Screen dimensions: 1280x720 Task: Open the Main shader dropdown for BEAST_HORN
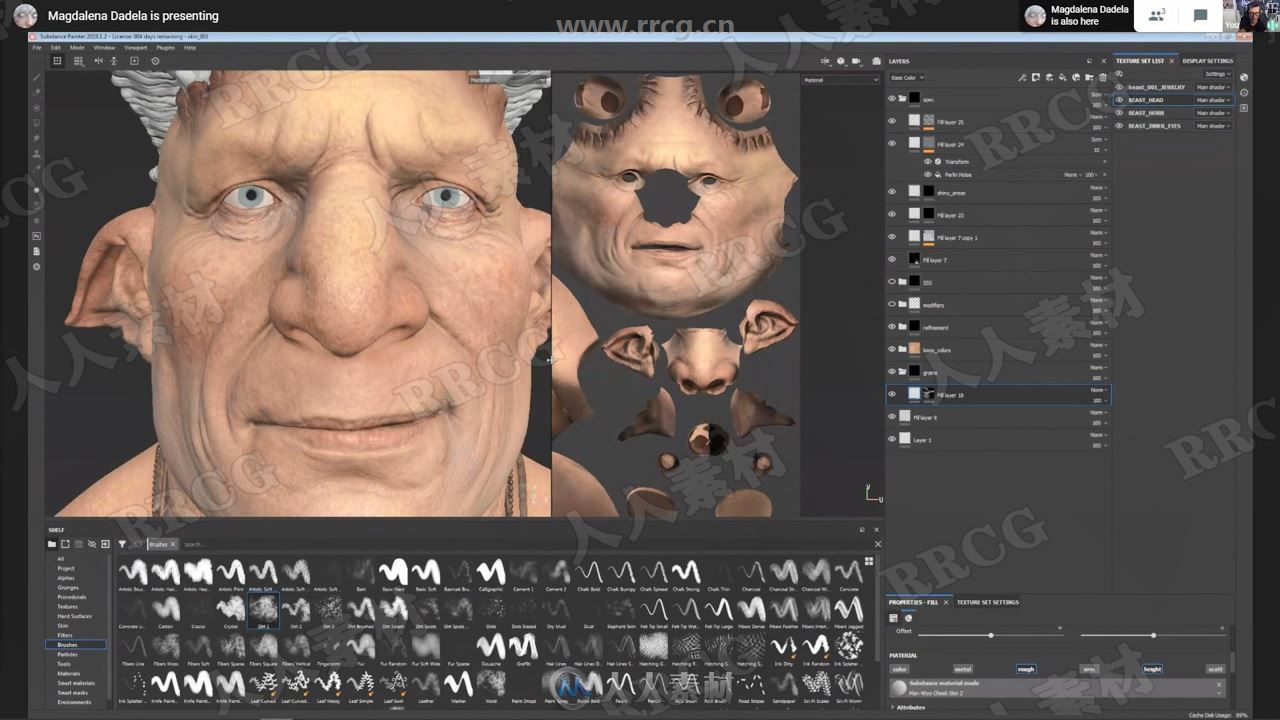1212,113
